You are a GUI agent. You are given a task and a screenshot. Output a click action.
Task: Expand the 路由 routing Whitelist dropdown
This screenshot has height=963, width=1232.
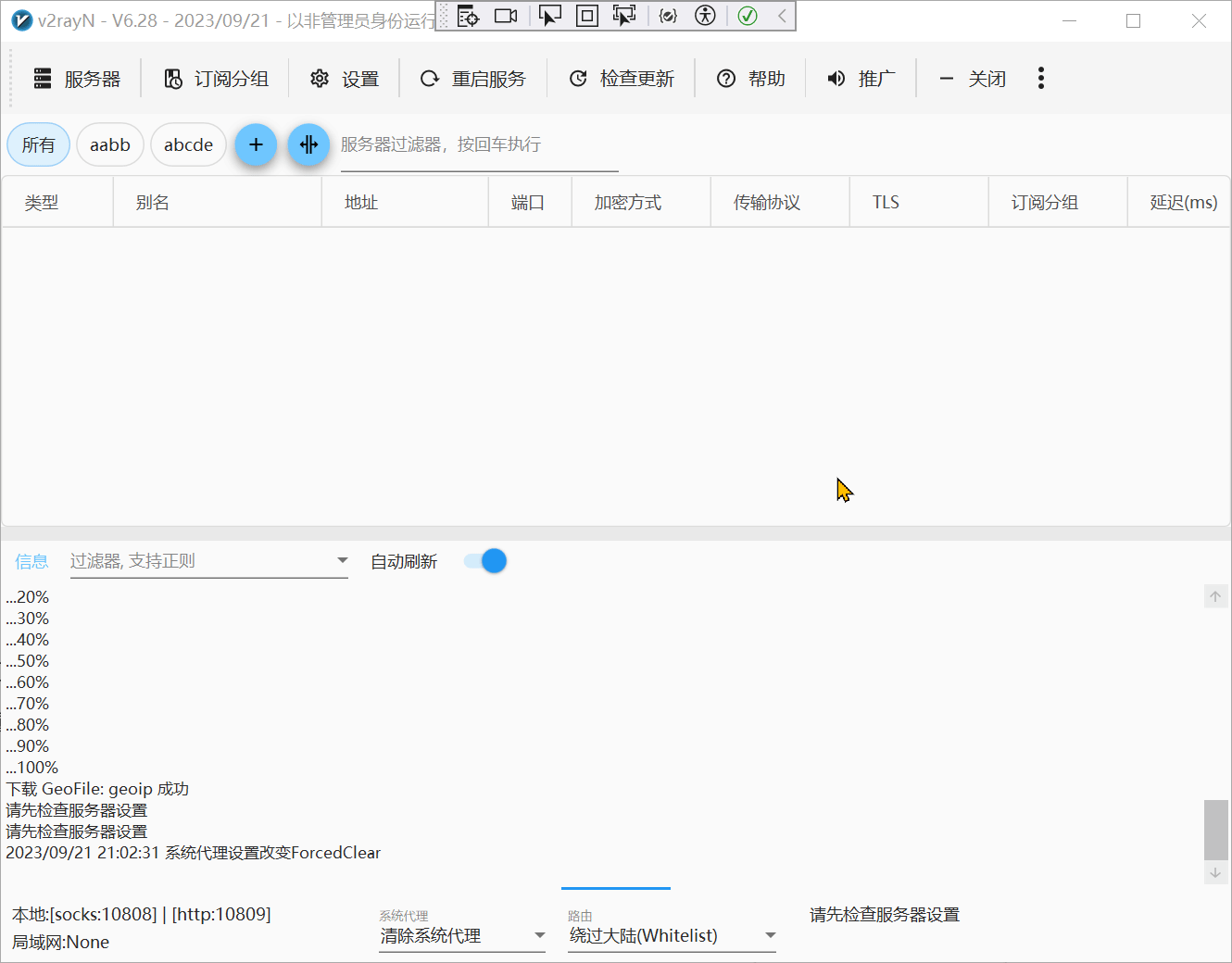point(770,936)
